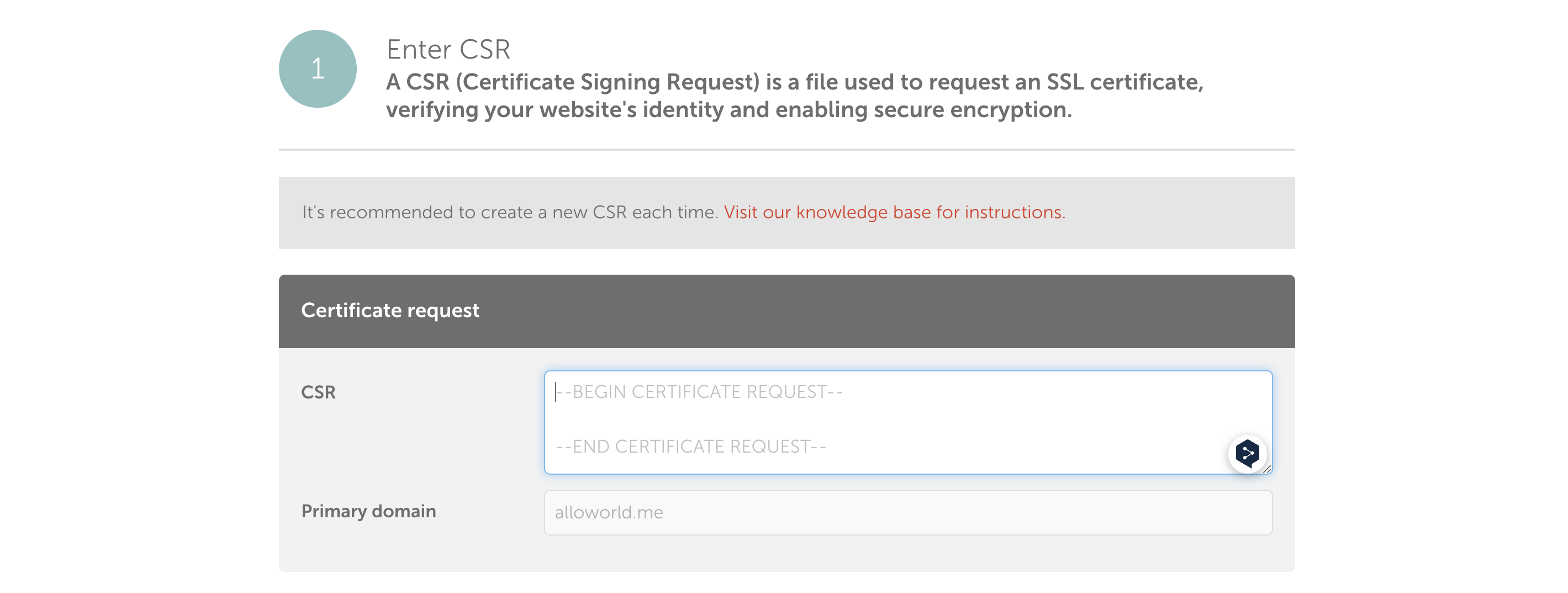This screenshot has height=593, width=1568.
Task: Click the END CERTIFICATE REQUEST placeholder line
Action: tap(690, 447)
